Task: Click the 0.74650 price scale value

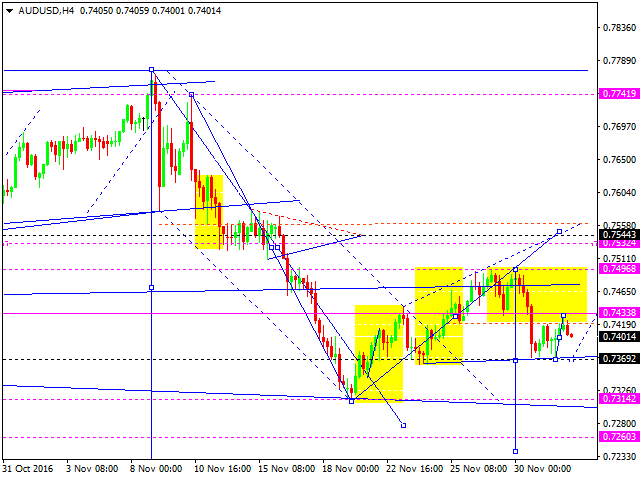Action: [x=619, y=291]
